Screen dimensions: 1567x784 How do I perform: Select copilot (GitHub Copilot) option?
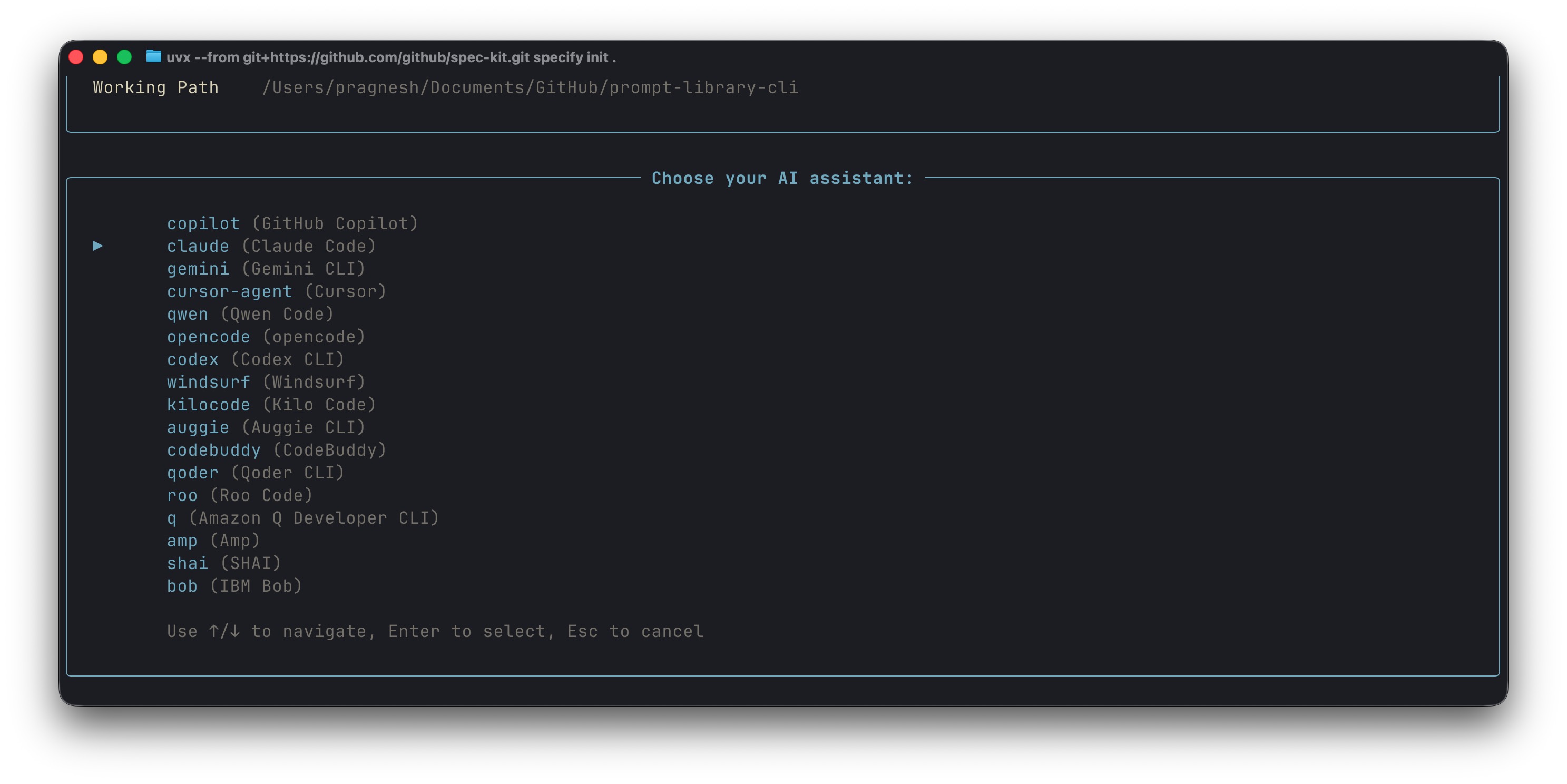292,223
